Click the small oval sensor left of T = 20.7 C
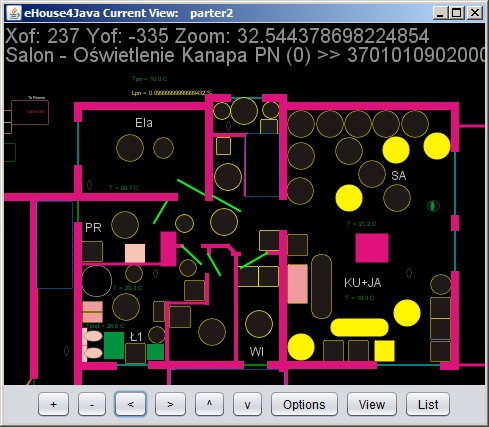Screen dimensions: 489x427 [89, 185]
